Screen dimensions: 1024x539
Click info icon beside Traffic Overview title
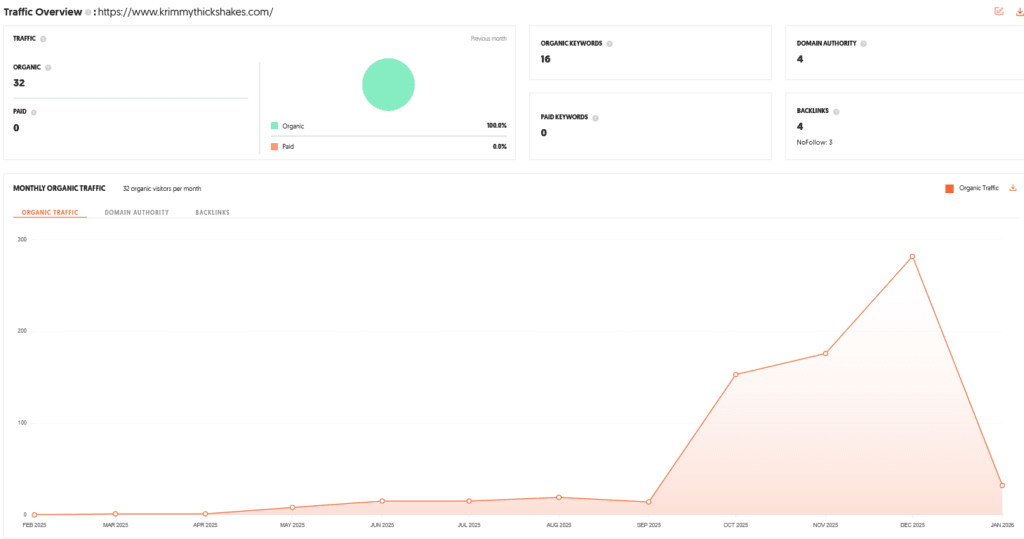(89, 12)
